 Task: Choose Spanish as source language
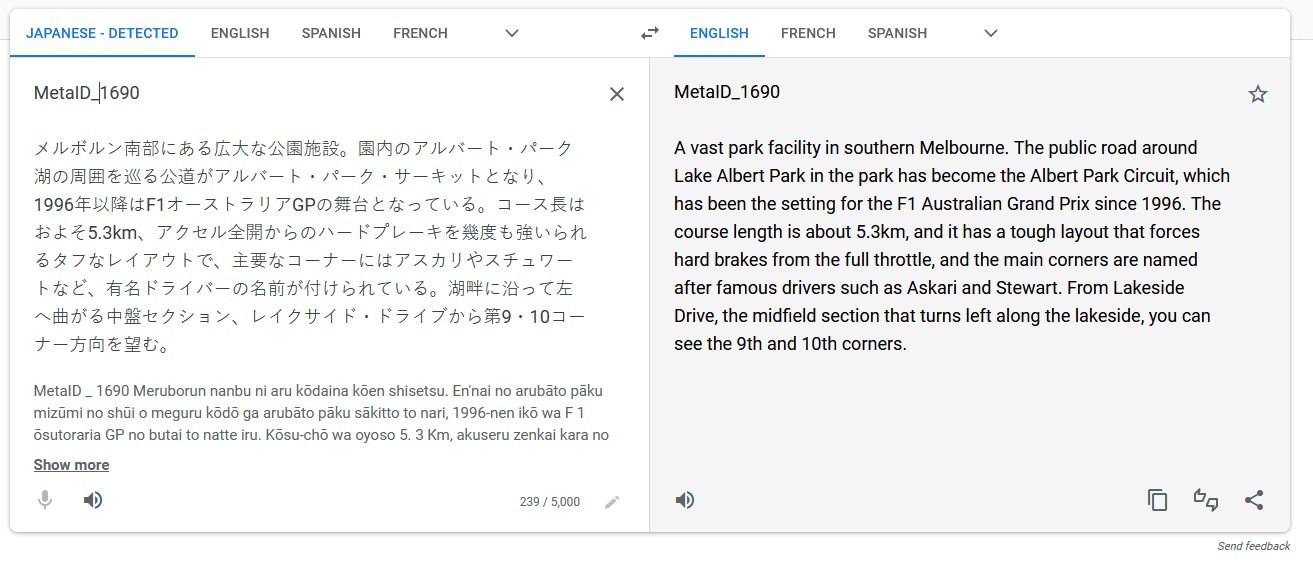[331, 33]
